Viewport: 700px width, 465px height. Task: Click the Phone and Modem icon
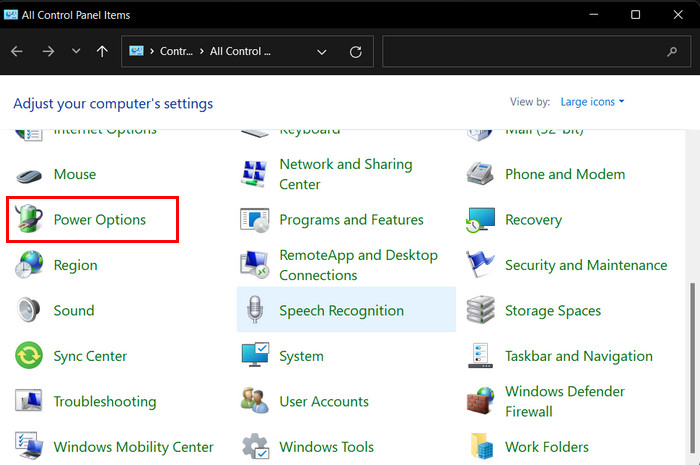coord(480,173)
